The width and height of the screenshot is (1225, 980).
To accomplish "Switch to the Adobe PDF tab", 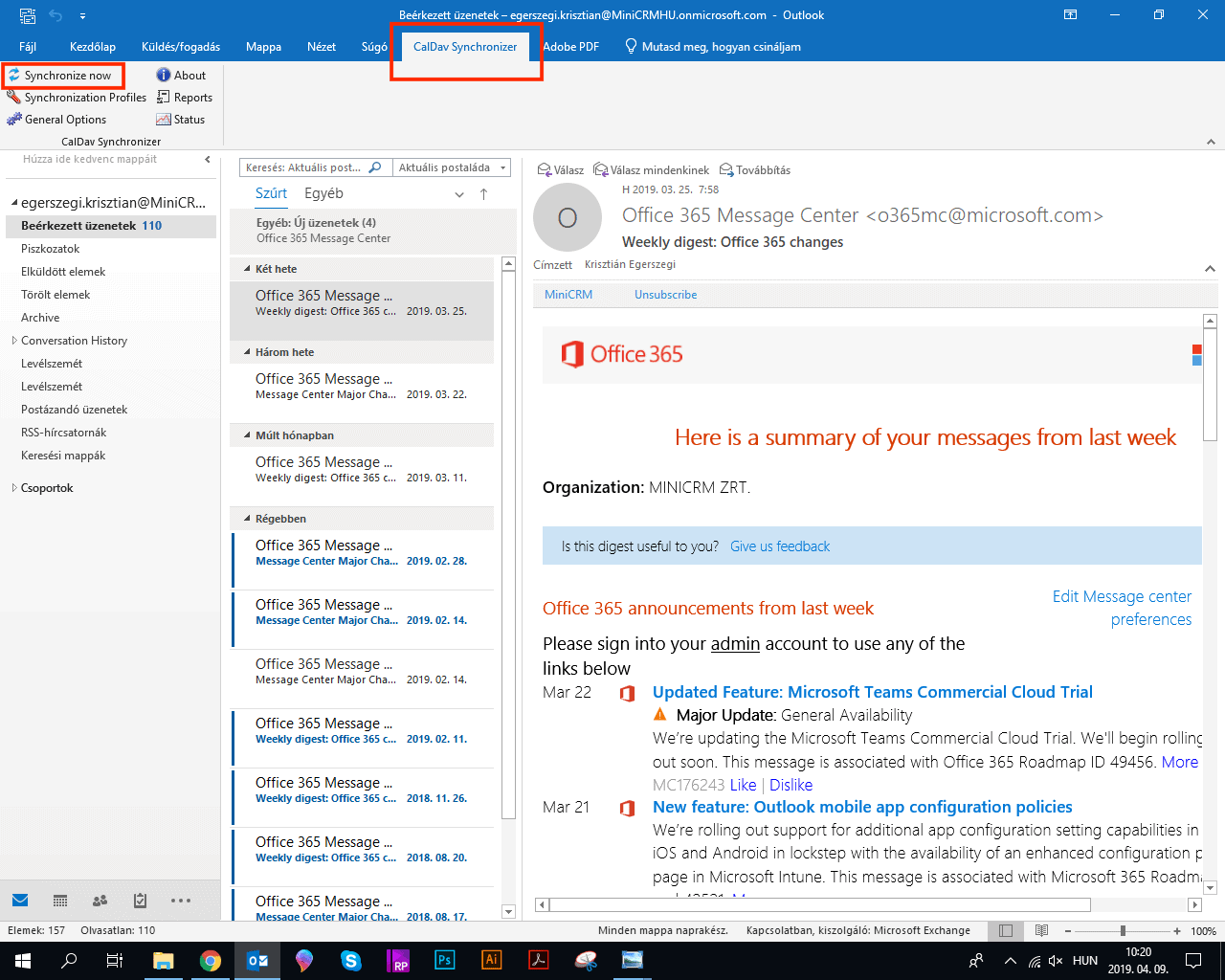I will pyautogui.click(x=571, y=47).
